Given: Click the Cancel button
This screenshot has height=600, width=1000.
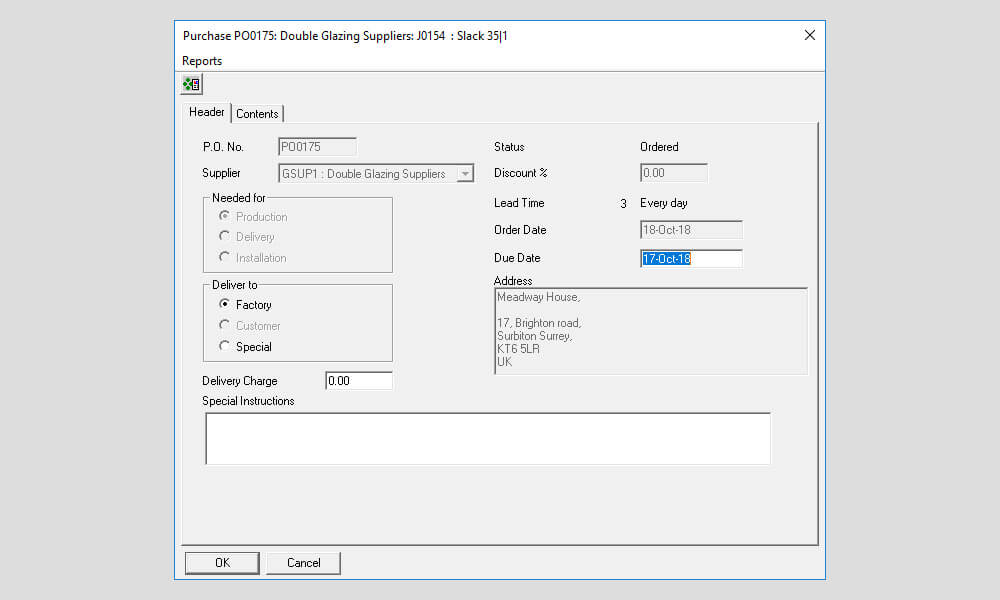Looking at the screenshot, I should pos(304,563).
